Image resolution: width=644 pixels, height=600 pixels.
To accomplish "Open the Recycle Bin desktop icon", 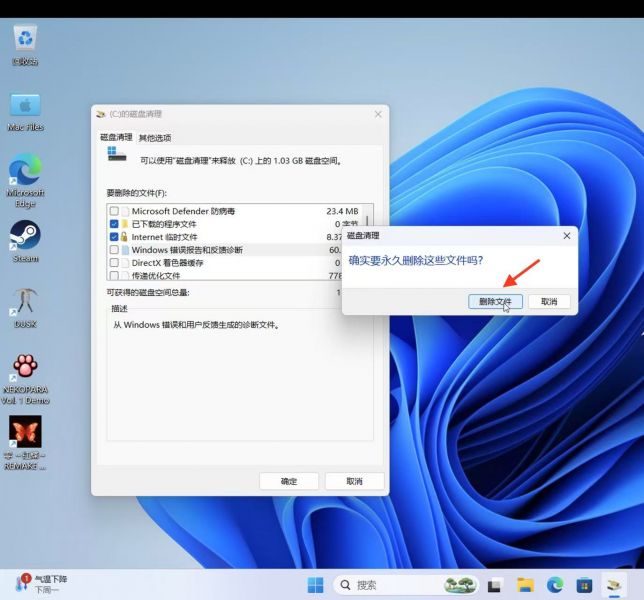I will (x=25, y=44).
